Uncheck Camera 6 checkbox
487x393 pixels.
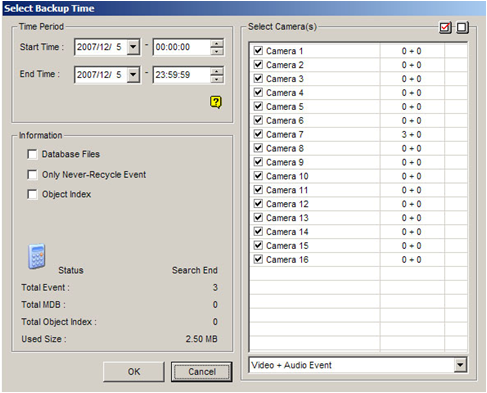(x=258, y=120)
